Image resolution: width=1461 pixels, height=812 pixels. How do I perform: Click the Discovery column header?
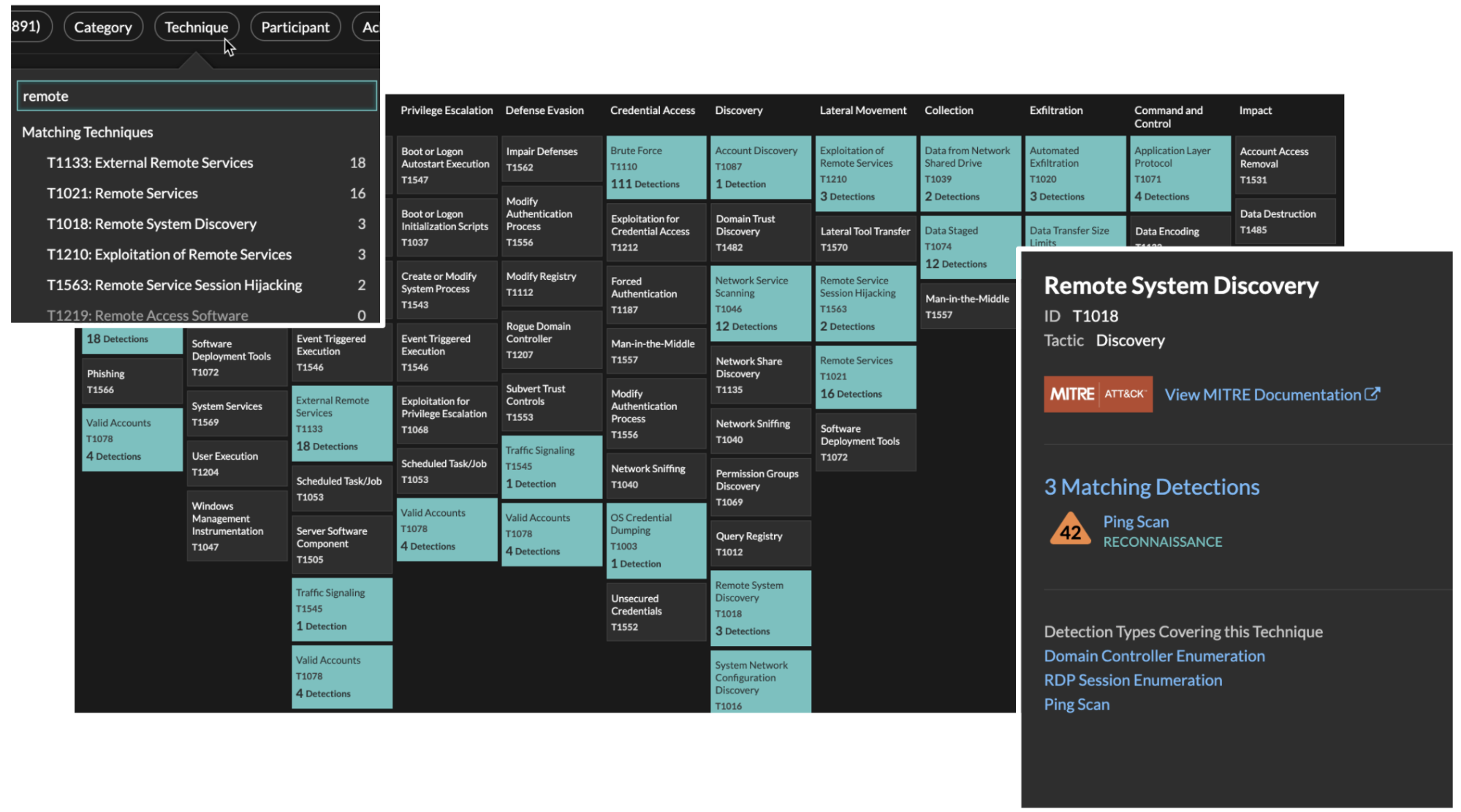click(x=739, y=110)
